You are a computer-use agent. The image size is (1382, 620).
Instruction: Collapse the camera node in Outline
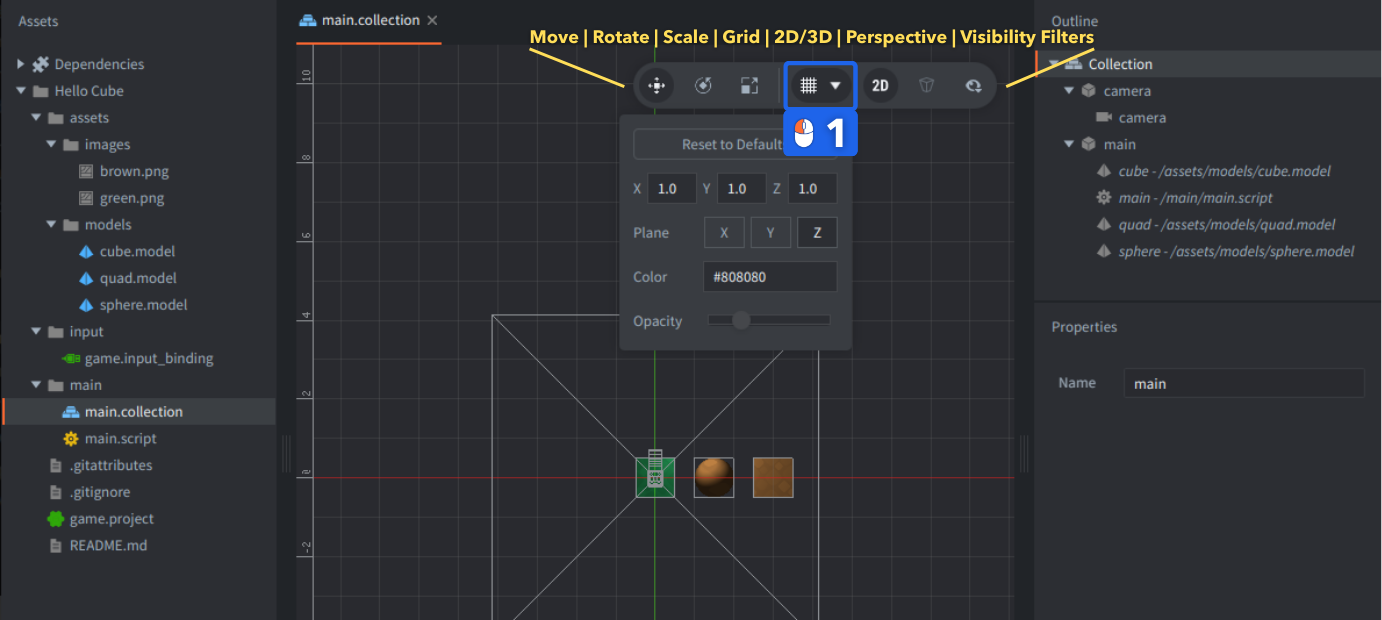pyautogui.click(x=1069, y=91)
